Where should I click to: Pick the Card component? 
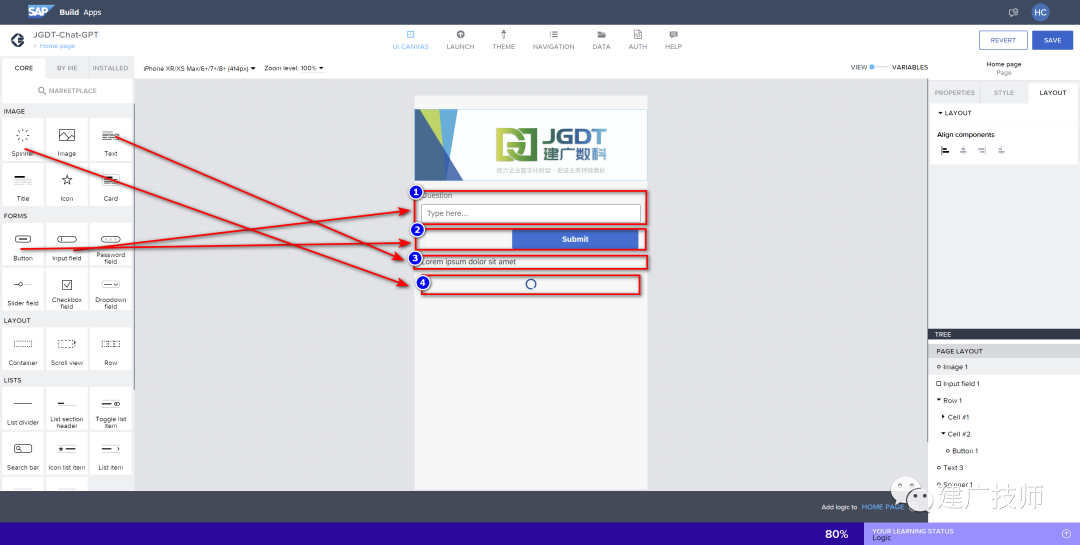111,185
